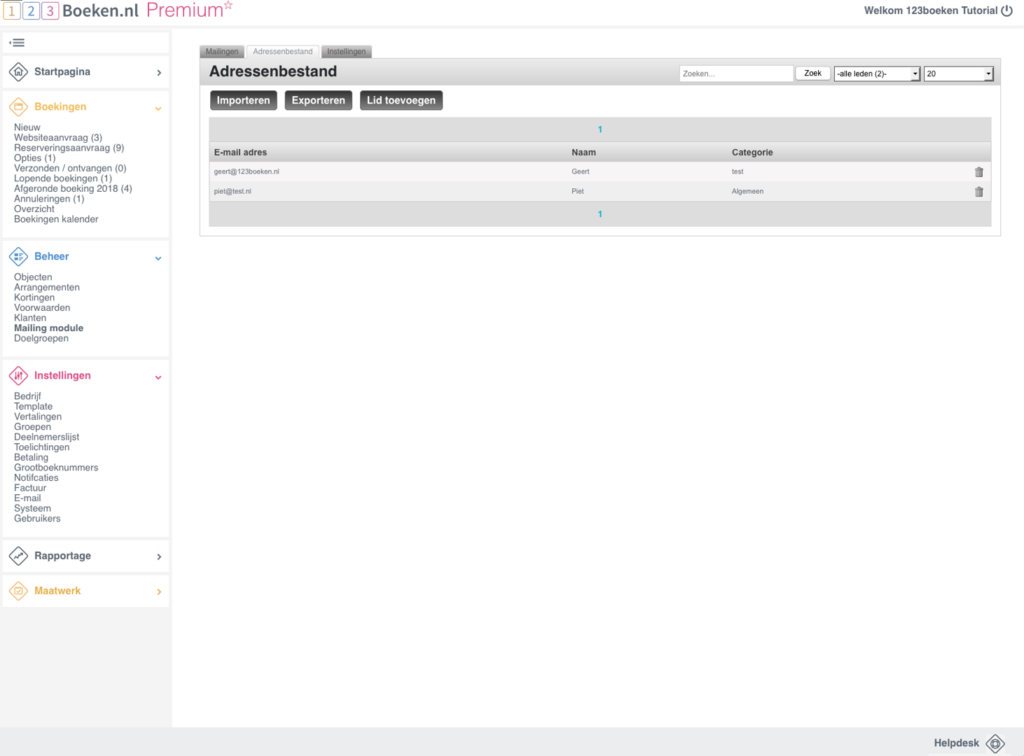Click the geert@123boeken.nl email cell
1024x756 pixels.
[246, 172]
